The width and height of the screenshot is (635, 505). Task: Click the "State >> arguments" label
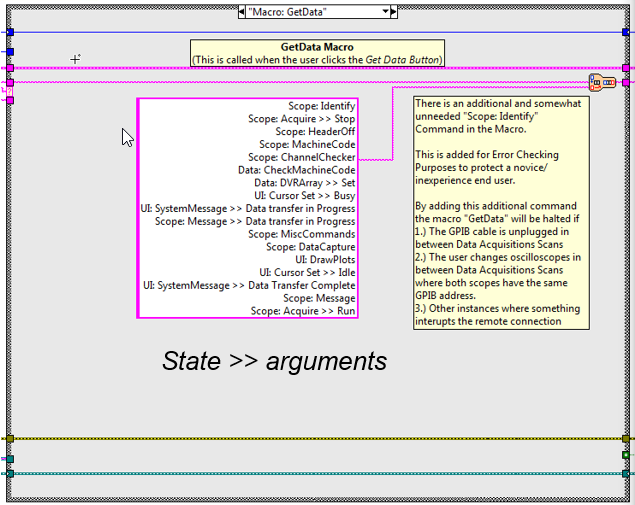pos(274,360)
